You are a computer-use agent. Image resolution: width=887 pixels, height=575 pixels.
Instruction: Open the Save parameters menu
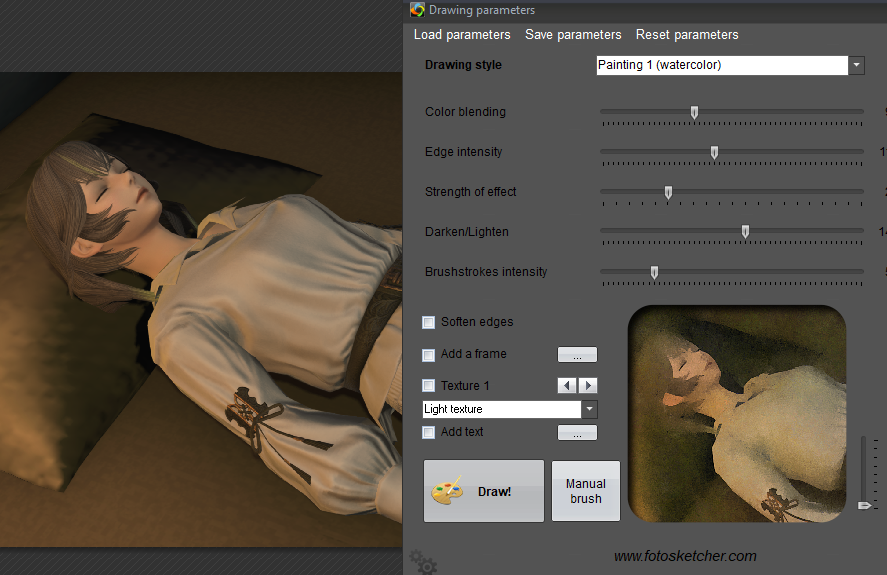pyautogui.click(x=573, y=35)
